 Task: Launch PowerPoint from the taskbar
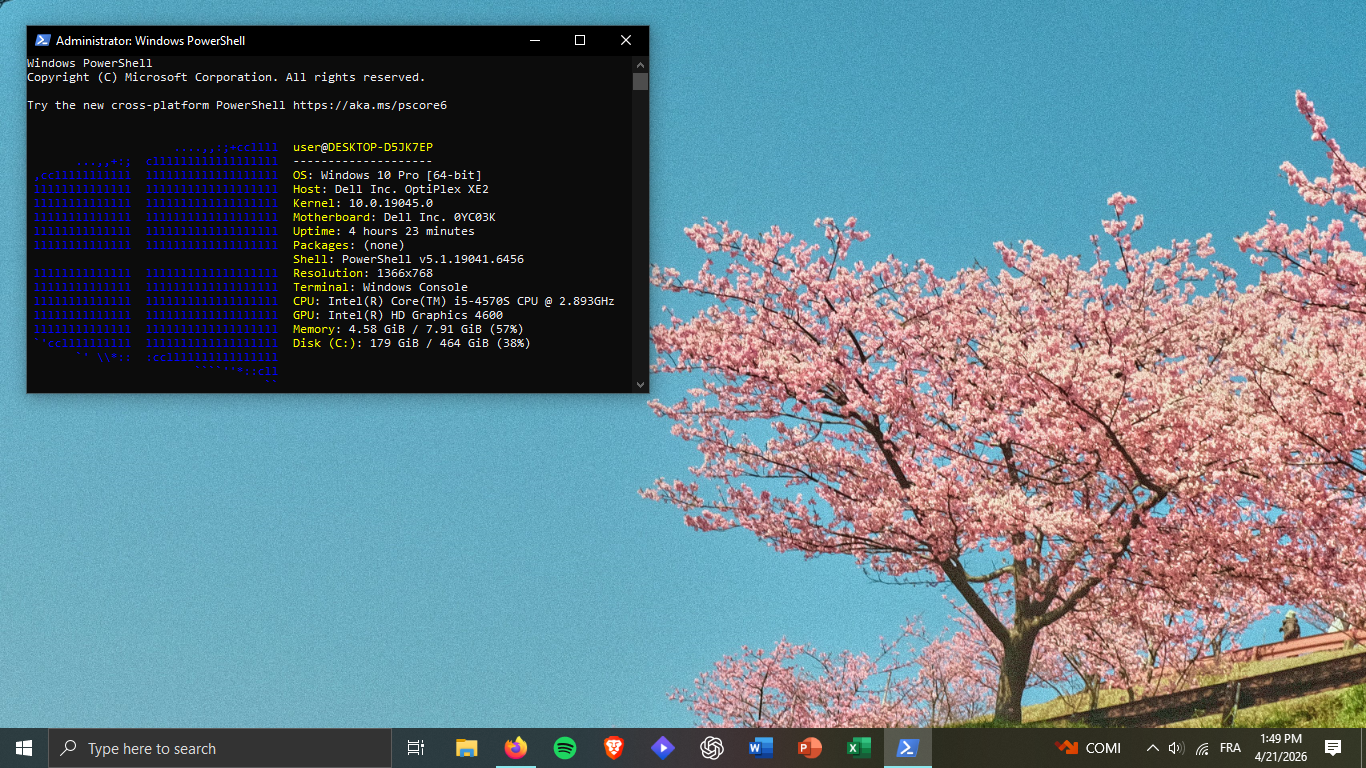click(x=809, y=748)
